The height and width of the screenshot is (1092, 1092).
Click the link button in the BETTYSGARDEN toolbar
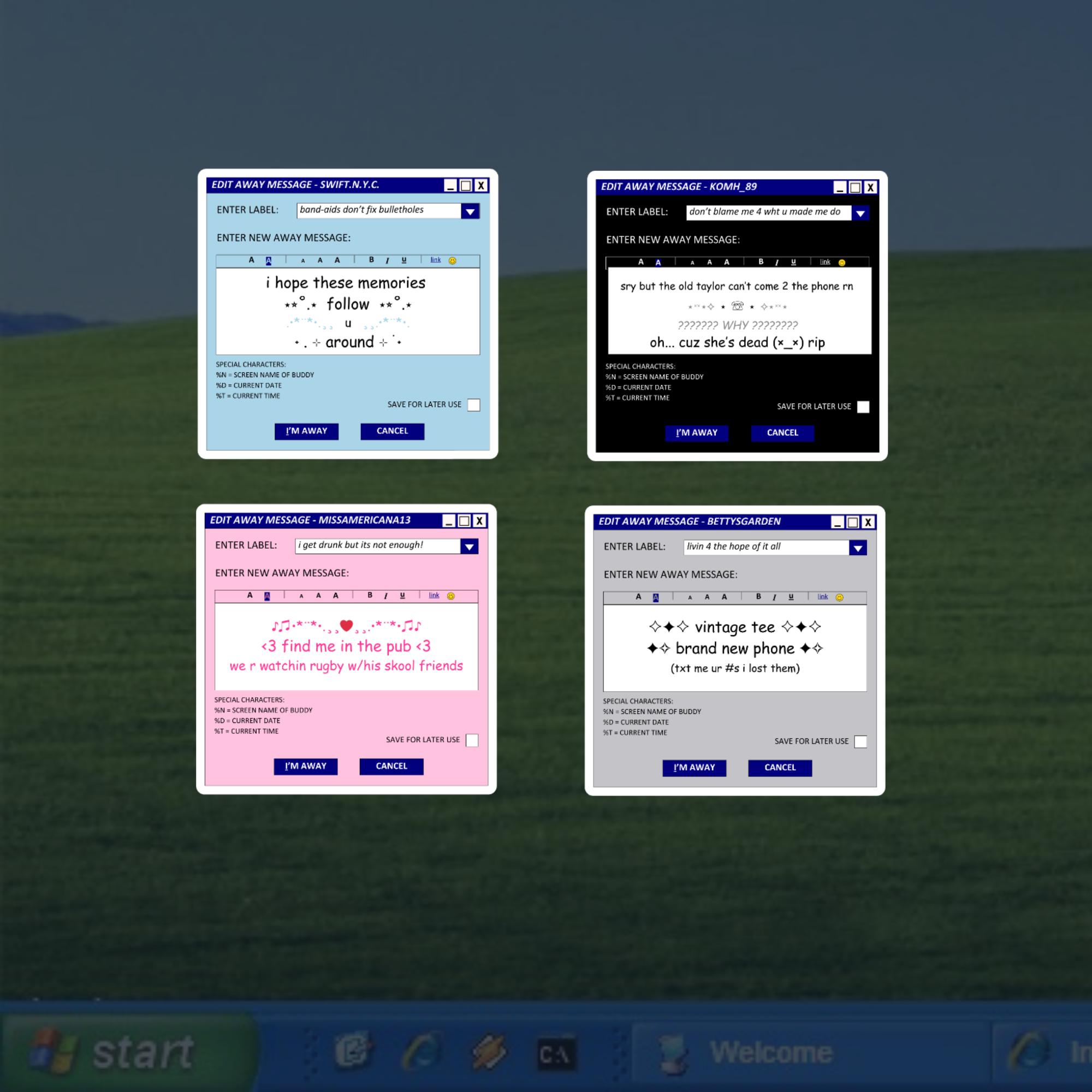coord(822,596)
